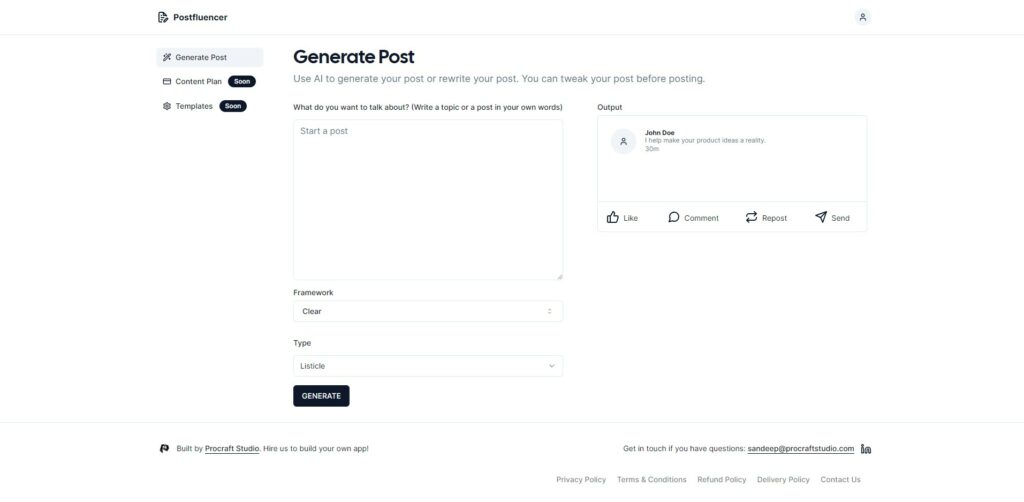Image resolution: width=1024 pixels, height=502 pixels.
Task: Open the LinkedIn icon in footer
Action: tap(866, 448)
